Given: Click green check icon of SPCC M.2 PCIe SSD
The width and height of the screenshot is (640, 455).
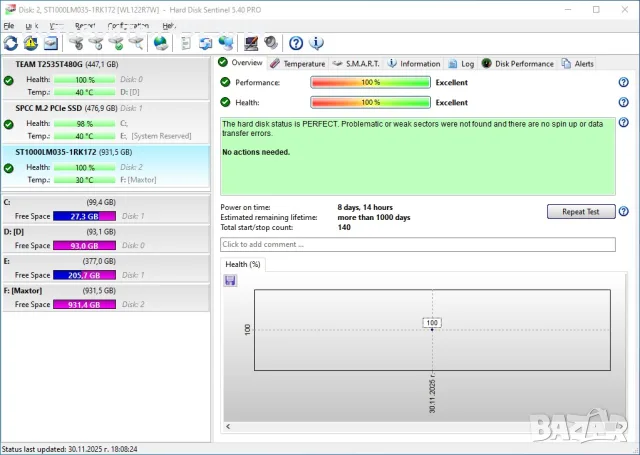Looking at the screenshot, I should click(x=9, y=124).
